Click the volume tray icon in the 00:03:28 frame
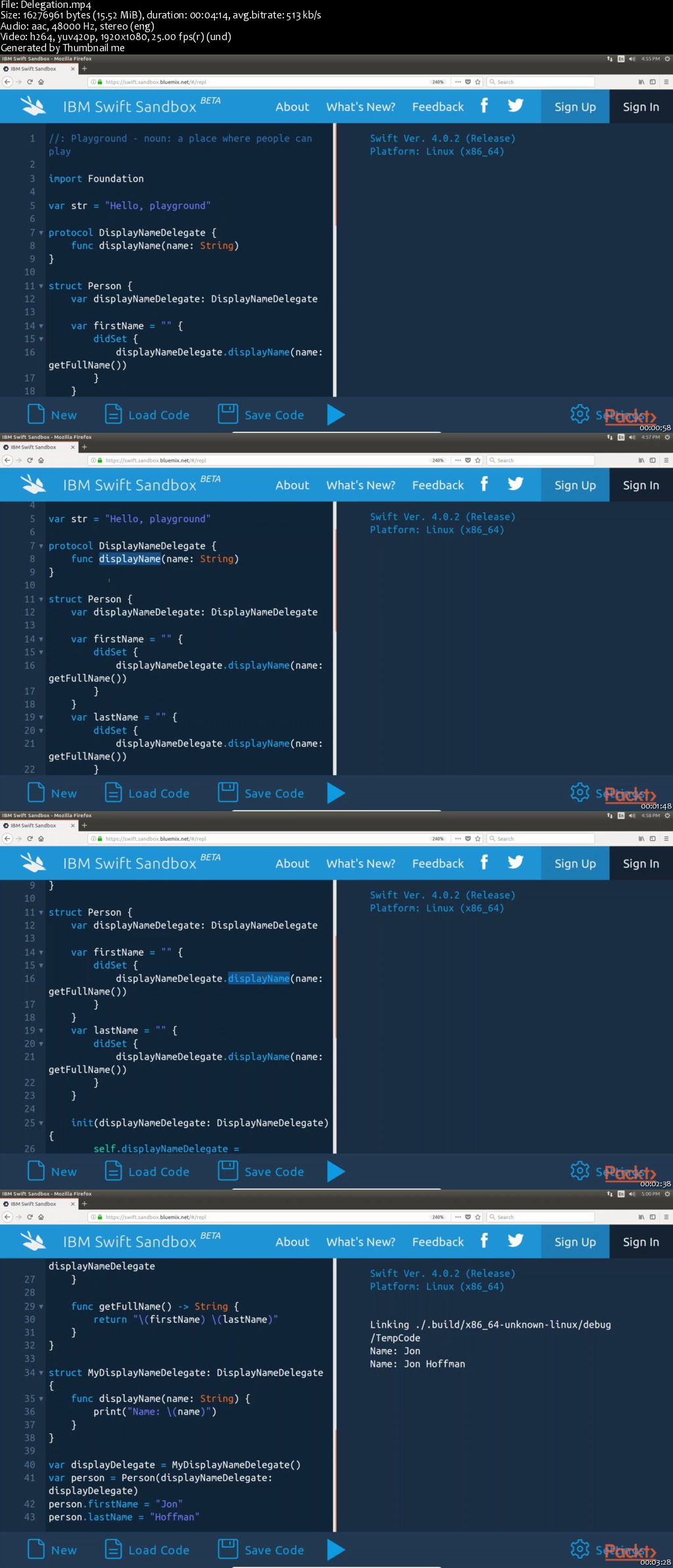 pyautogui.click(x=632, y=1194)
